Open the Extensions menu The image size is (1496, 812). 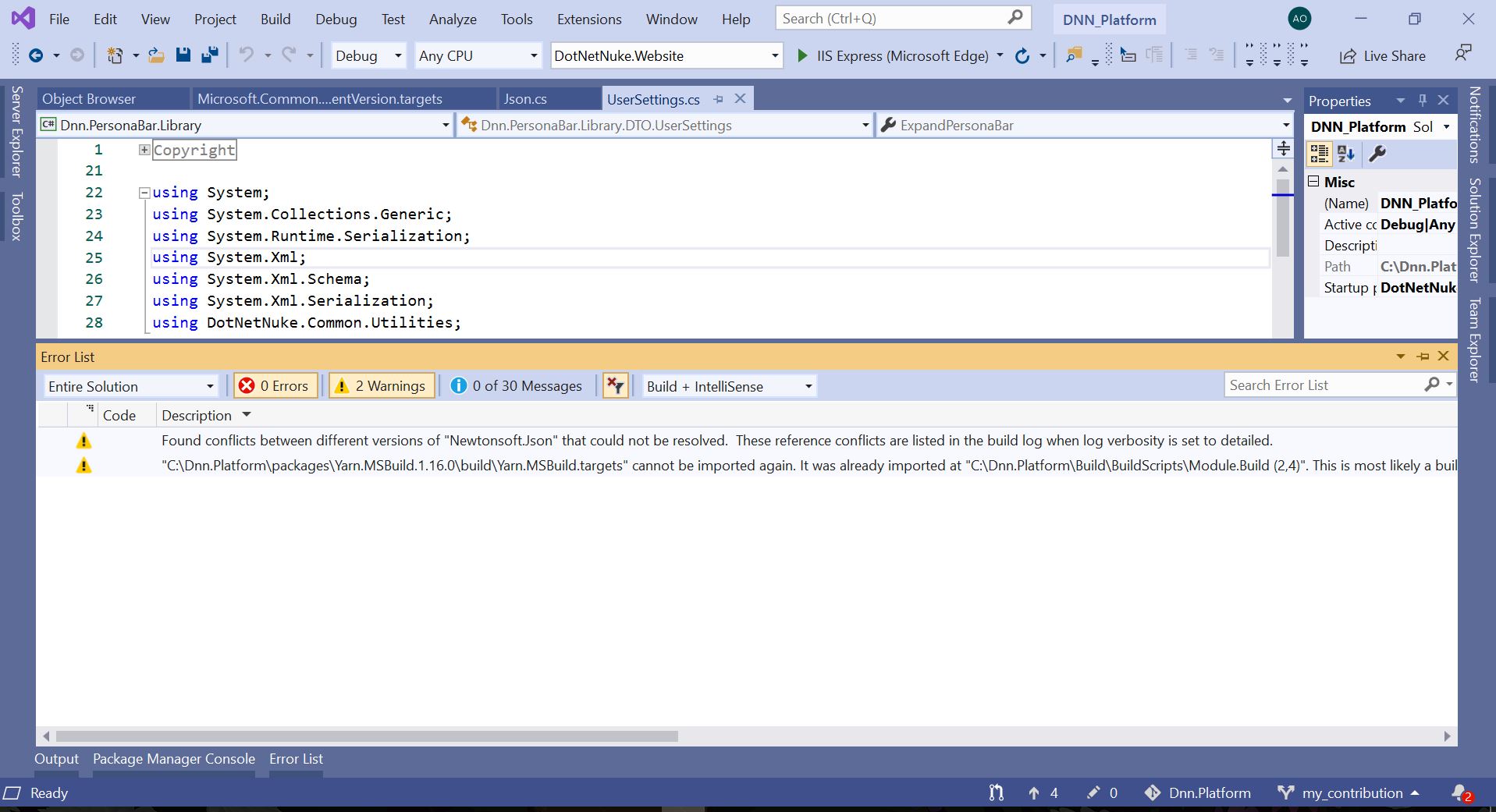pyautogui.click(x=588, y=19)
